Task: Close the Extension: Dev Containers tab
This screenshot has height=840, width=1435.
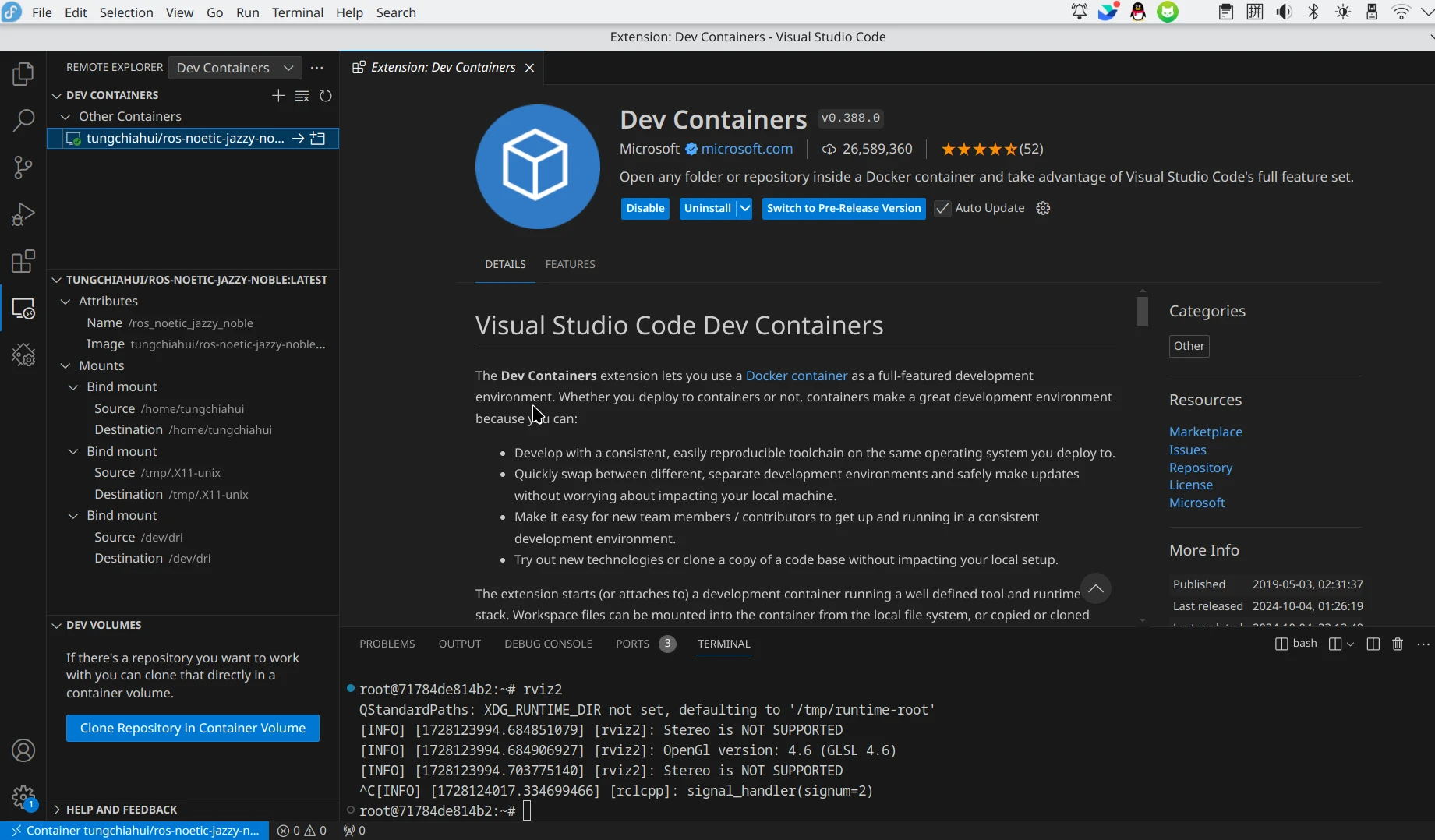Action: coord(529,68)
